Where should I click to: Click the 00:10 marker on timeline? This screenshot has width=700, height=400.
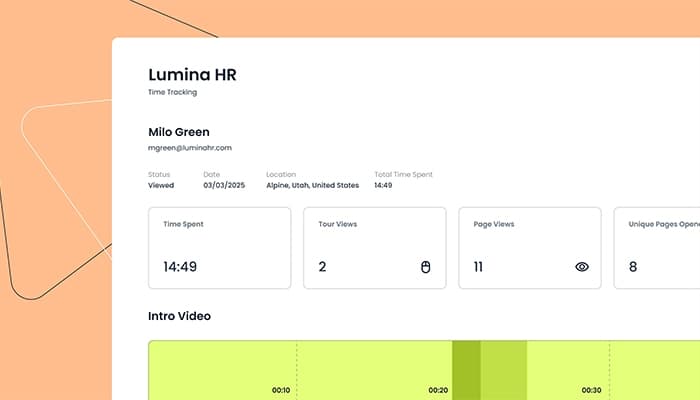coord(281,390)
